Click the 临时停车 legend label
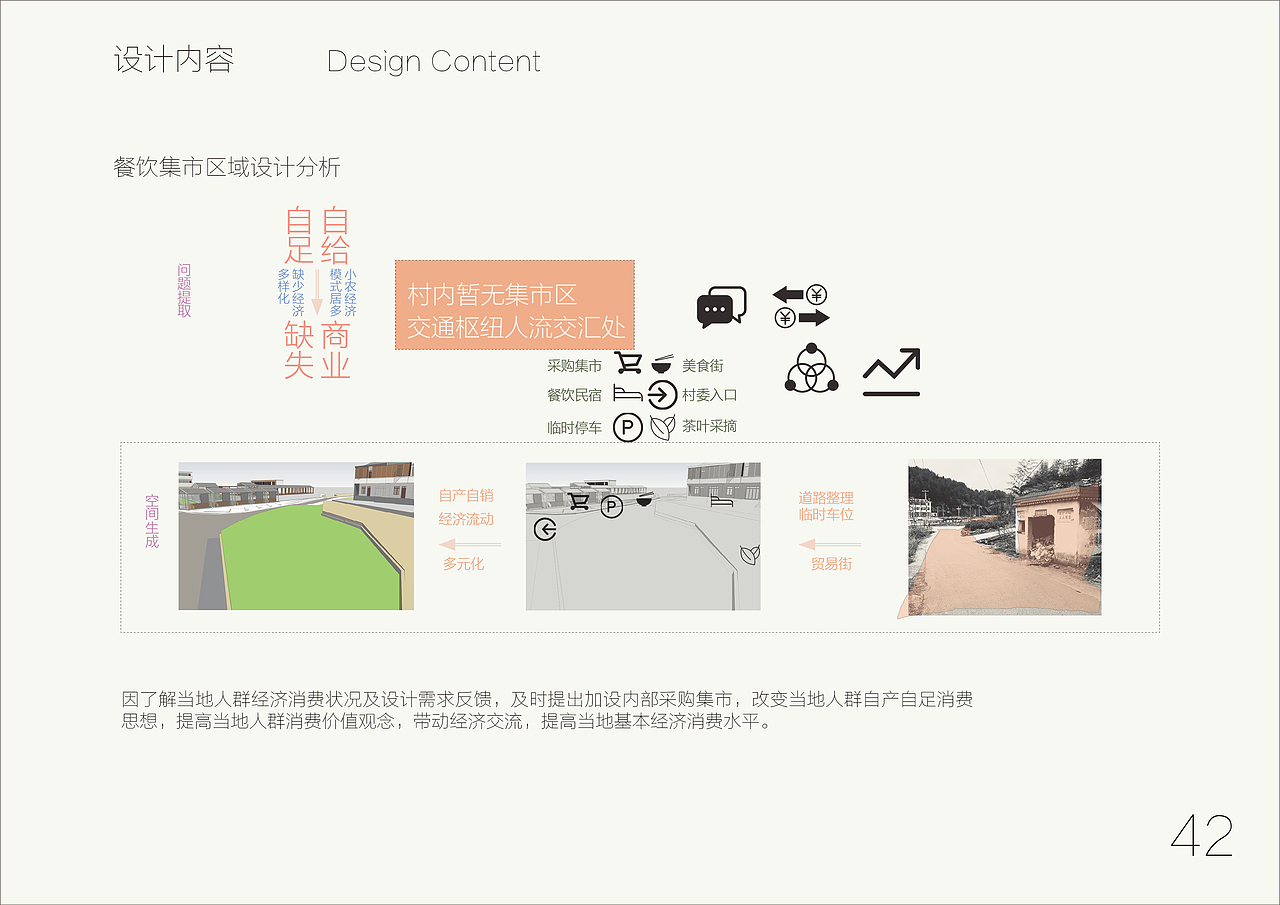The height and width of the screenshot is (905, 1280). pos(575,428)
